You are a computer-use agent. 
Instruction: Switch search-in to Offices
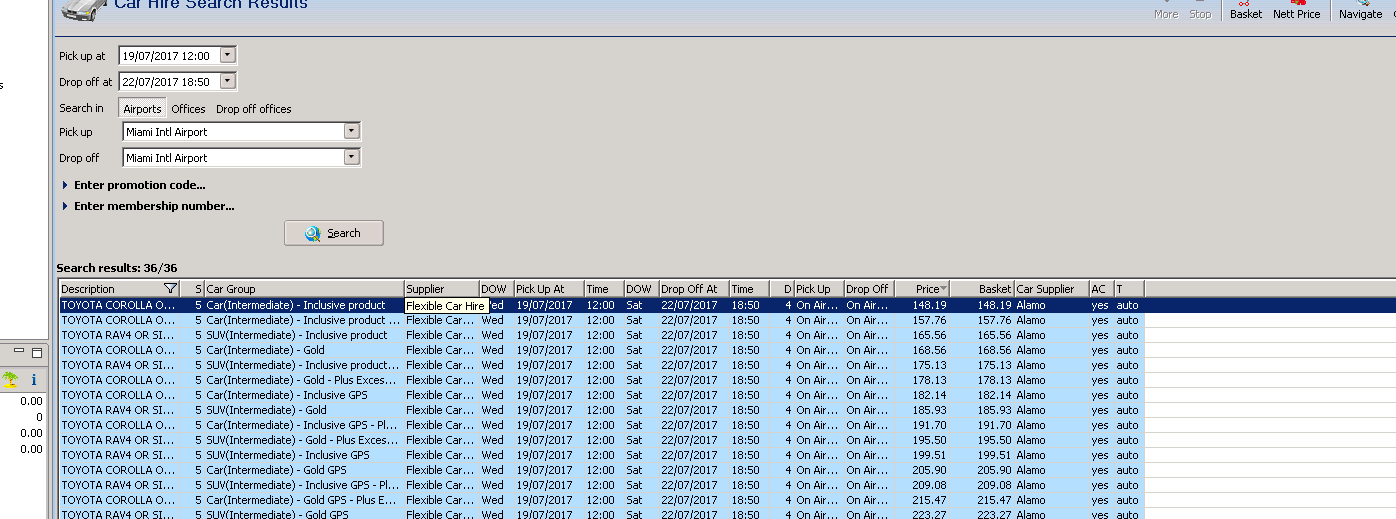tap(188, 109)
